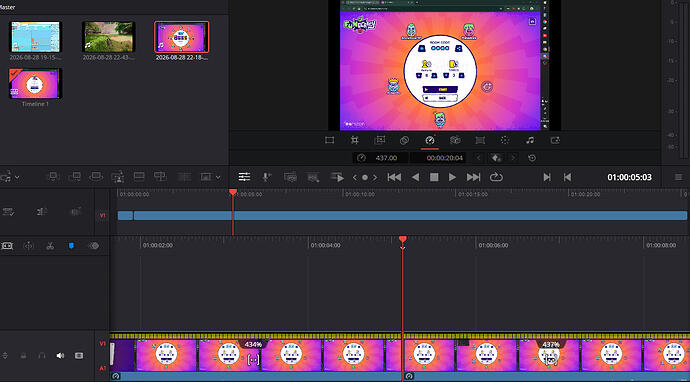Open the Dynamic Zoom tool
690x382 pixels.
click(379, 140)
